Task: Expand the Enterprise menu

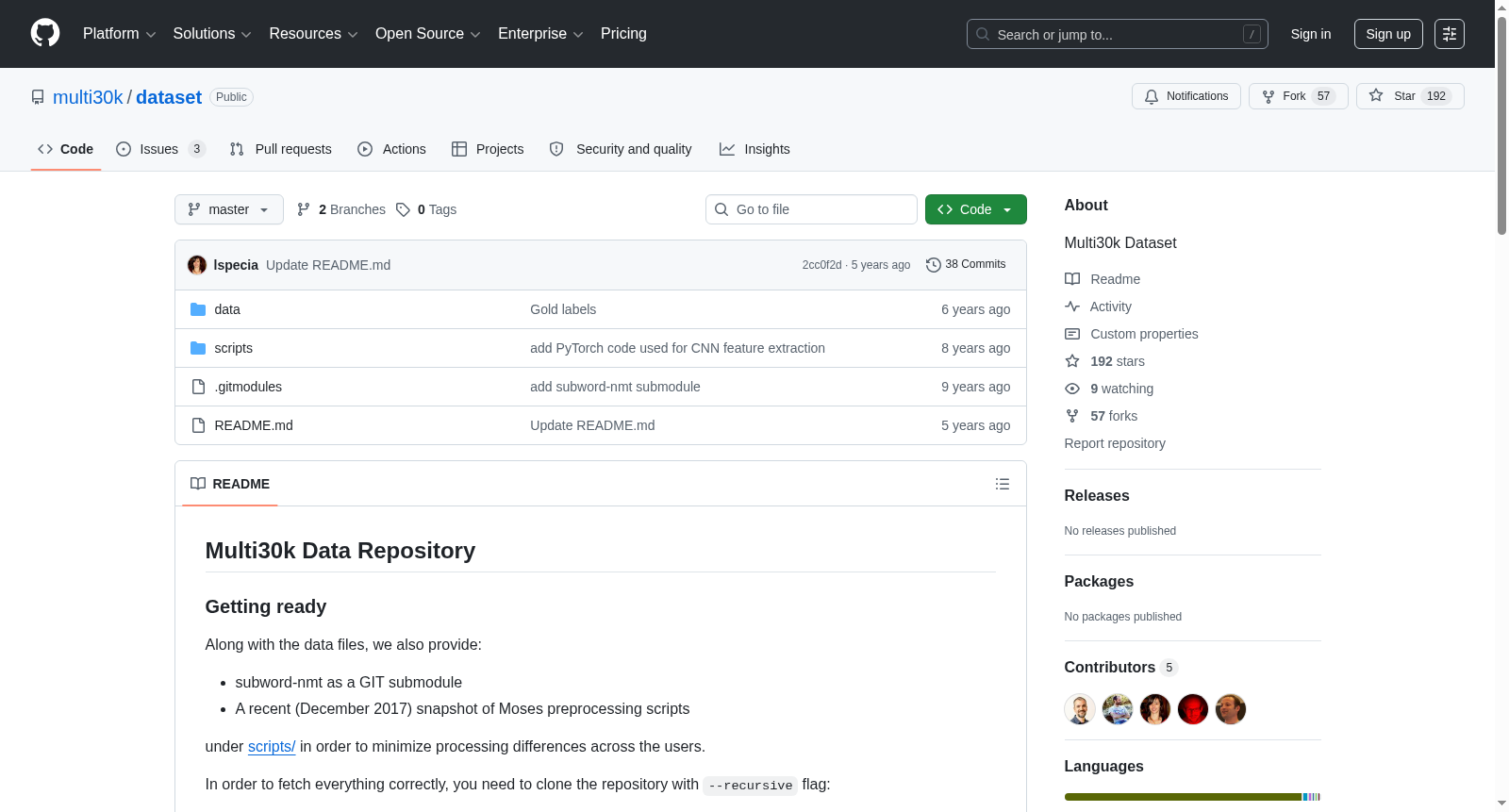Action: pyautogui.click(x=540, y=34)
